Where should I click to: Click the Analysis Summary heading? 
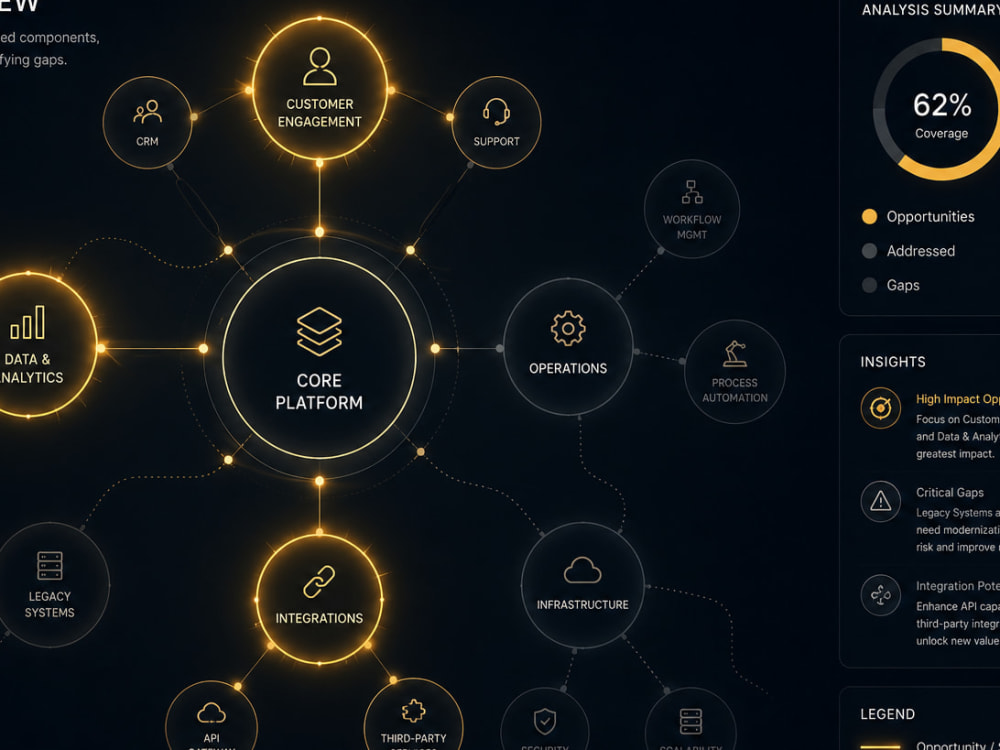[930, 10]
